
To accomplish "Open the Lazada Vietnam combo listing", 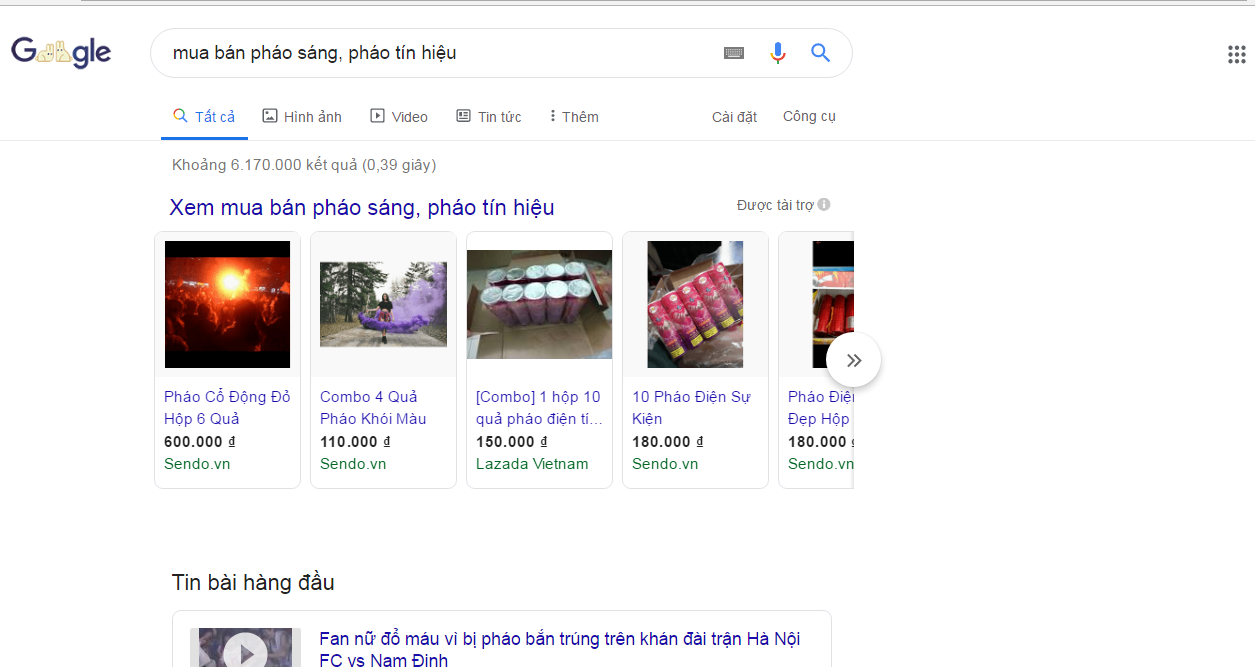I will click(x=538, y=407).
